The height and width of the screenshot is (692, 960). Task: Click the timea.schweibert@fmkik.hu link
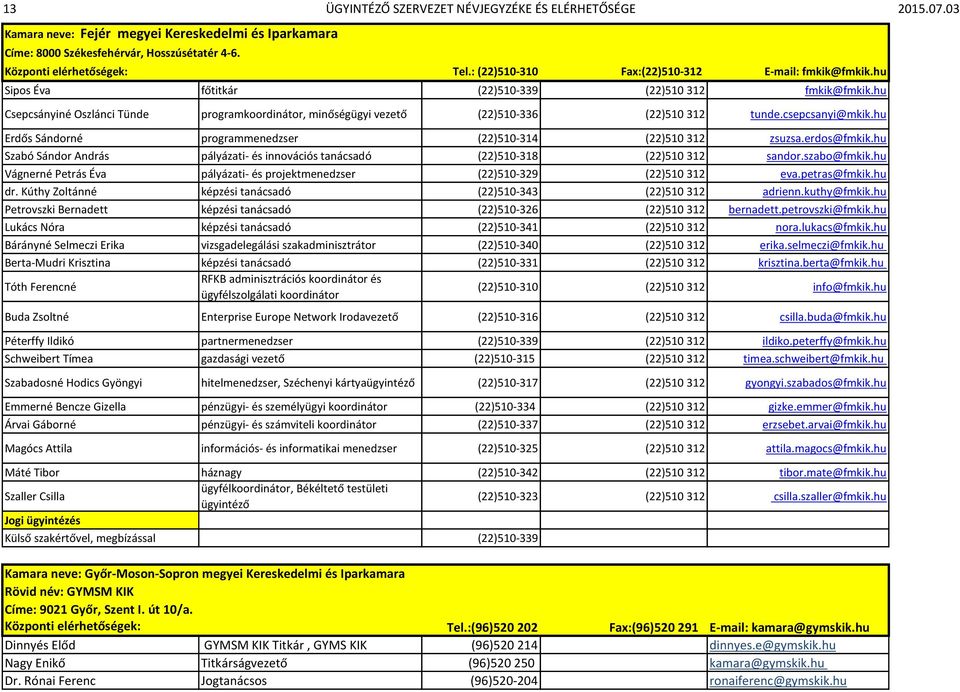point(815,359)
